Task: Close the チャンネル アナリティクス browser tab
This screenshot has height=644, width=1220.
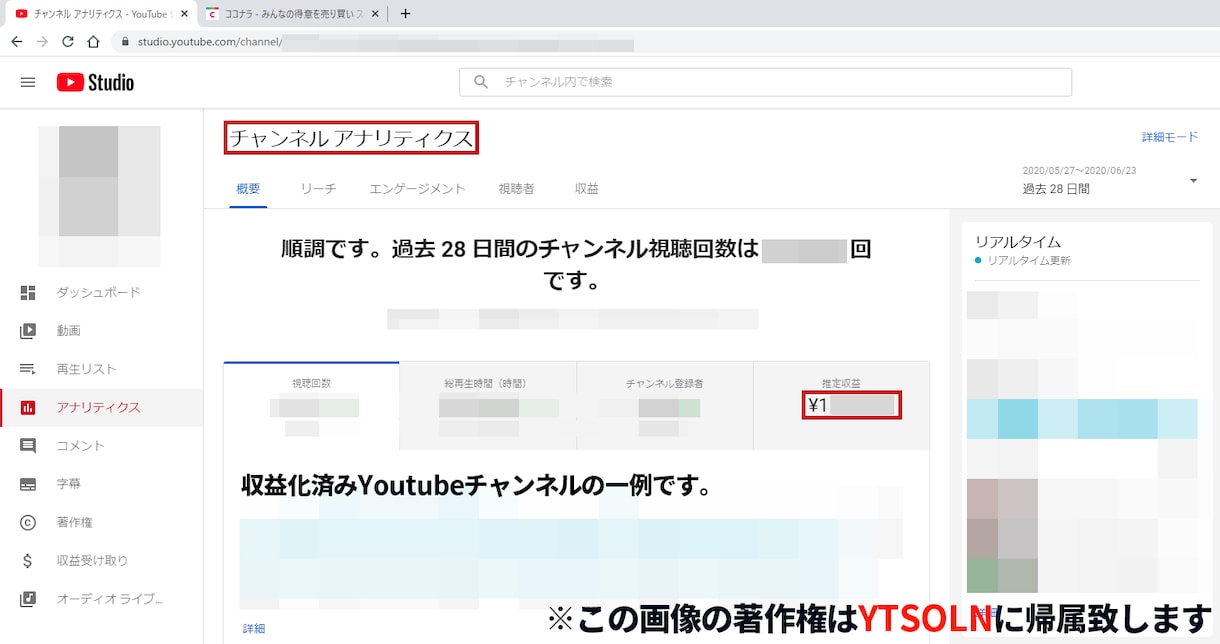Action: 184,14
